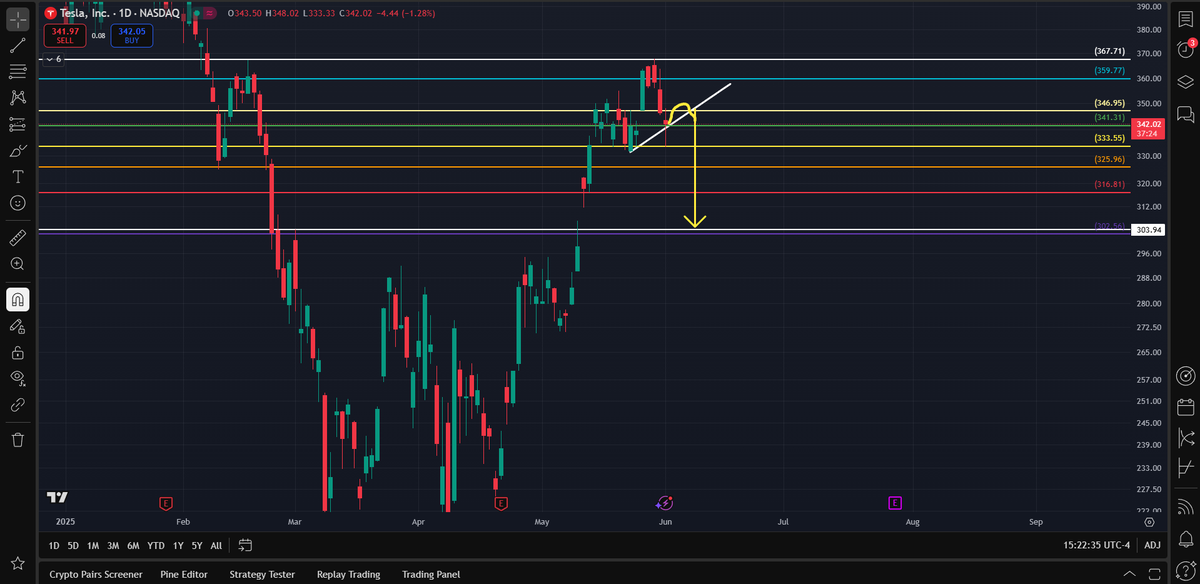Open chart settings hexagon gear icon
Screen dimensions: 1200x584
(x=1151, y=522)
